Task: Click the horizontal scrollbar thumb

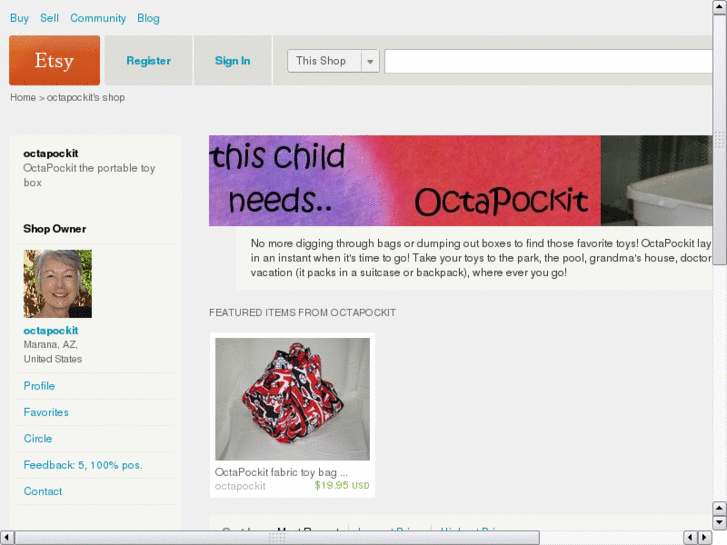Action: (x=277, y=538)
